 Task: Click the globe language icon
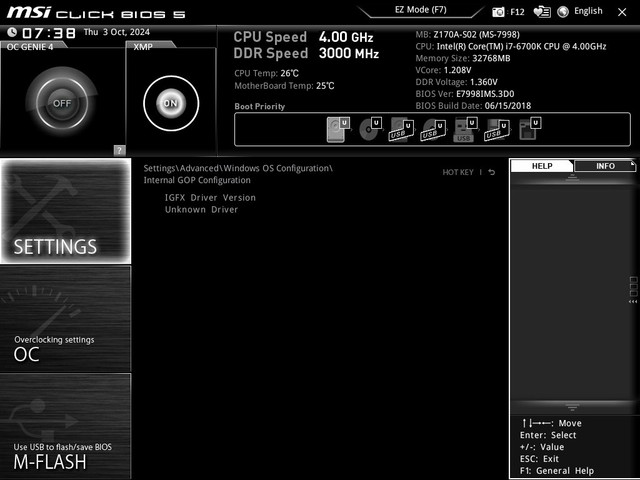563,12
